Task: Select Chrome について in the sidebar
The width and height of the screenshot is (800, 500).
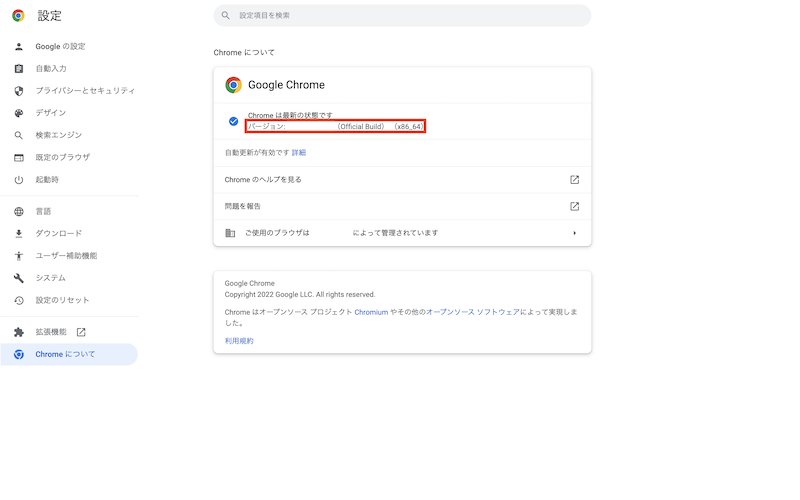Action: pyautogui.click(x=69, y=355)
